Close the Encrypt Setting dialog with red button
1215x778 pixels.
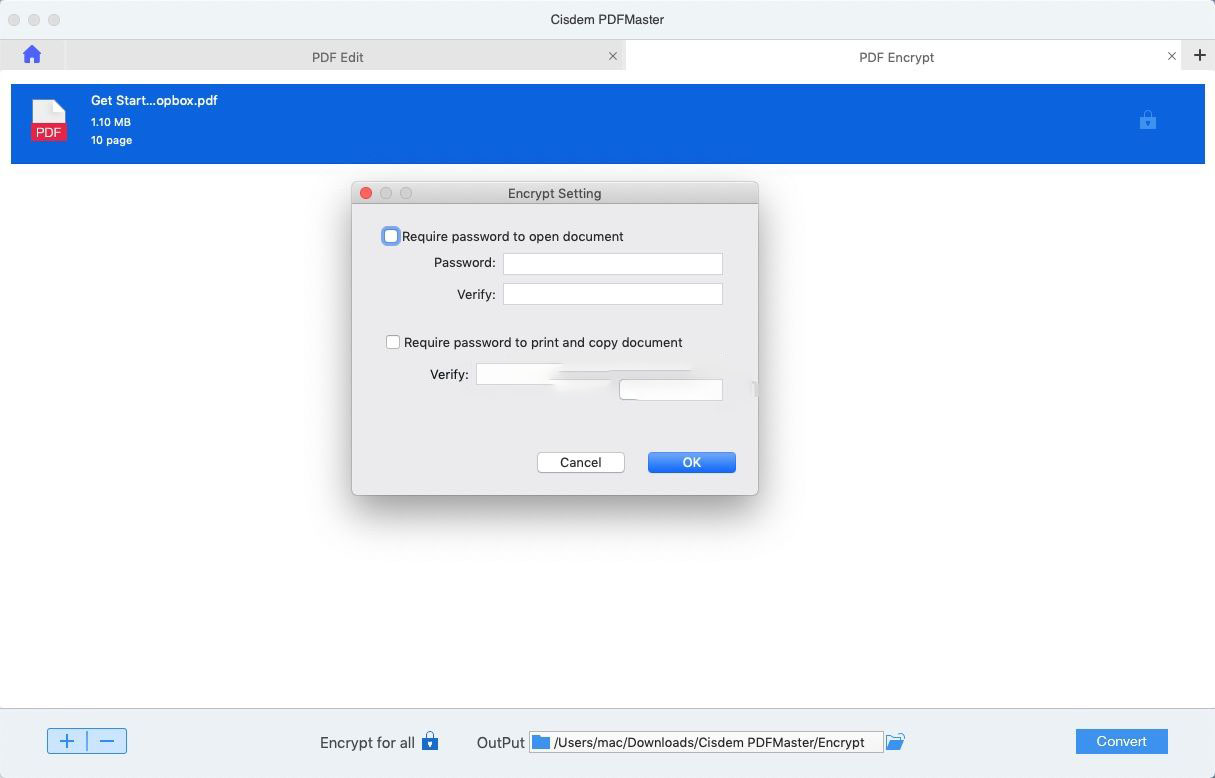point(366,193)
